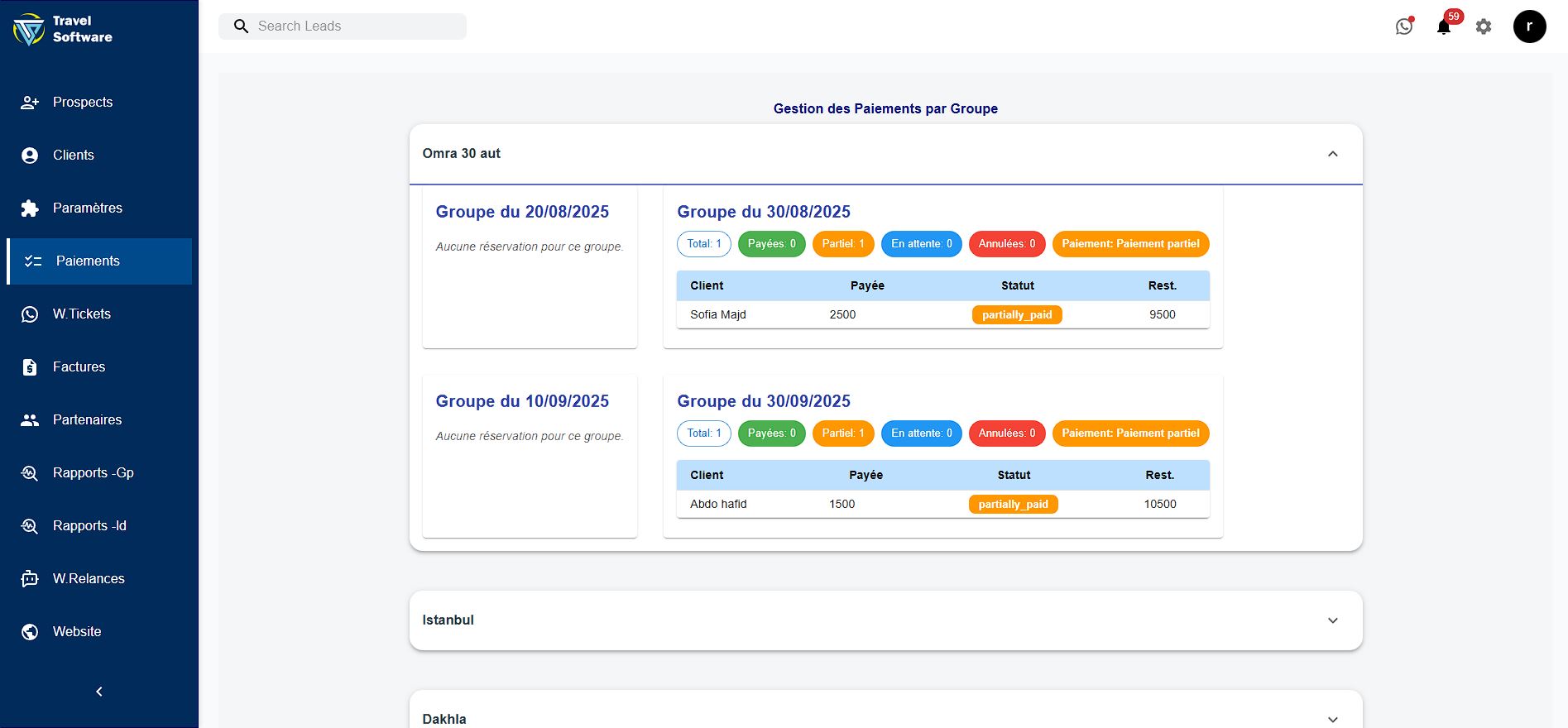
Task: Click the Prospects add-person icon
Action: 30,103
